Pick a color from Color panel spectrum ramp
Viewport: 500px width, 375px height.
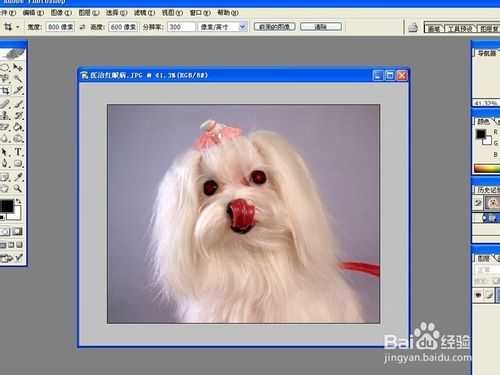point(487,168)
